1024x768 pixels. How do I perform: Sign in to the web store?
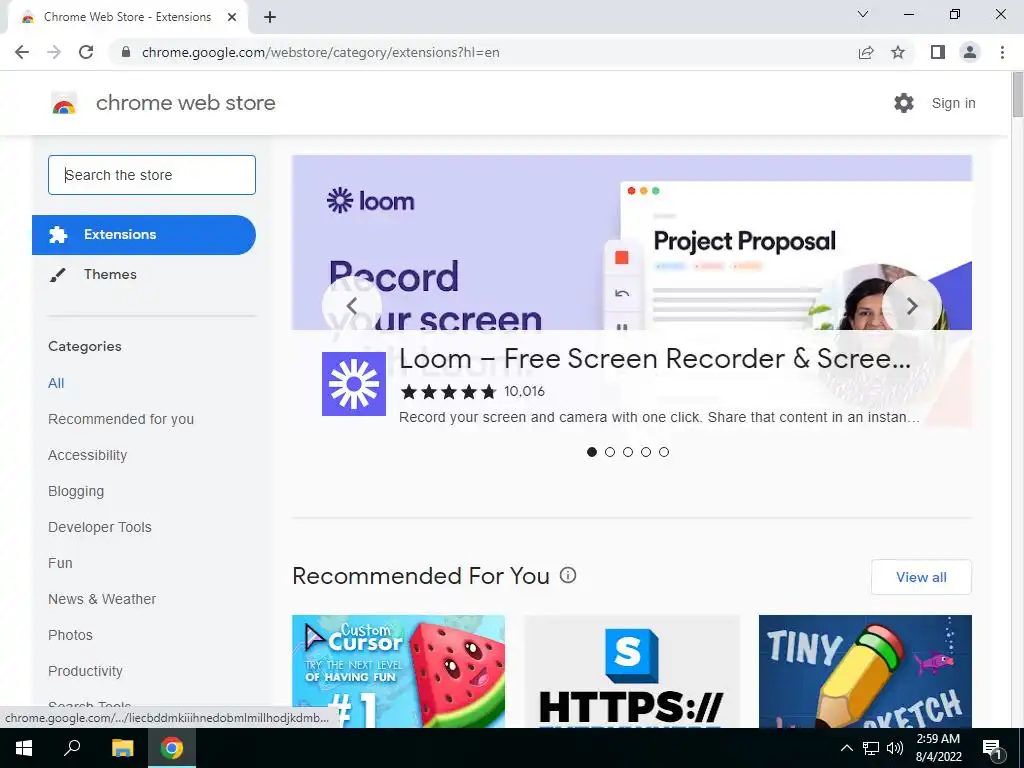click(x=953, y=103)
